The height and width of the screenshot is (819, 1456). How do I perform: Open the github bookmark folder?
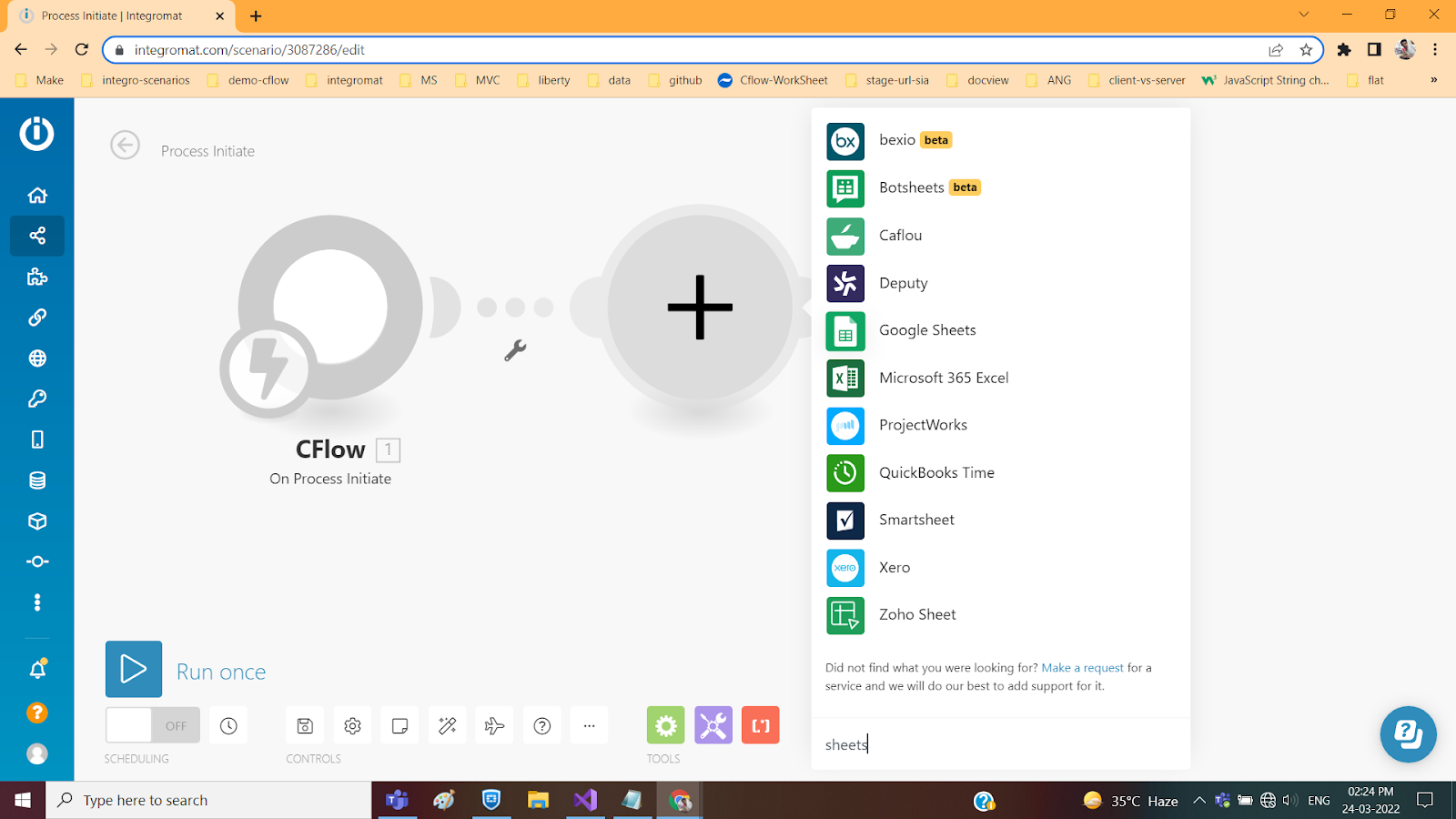click(675, 80)
